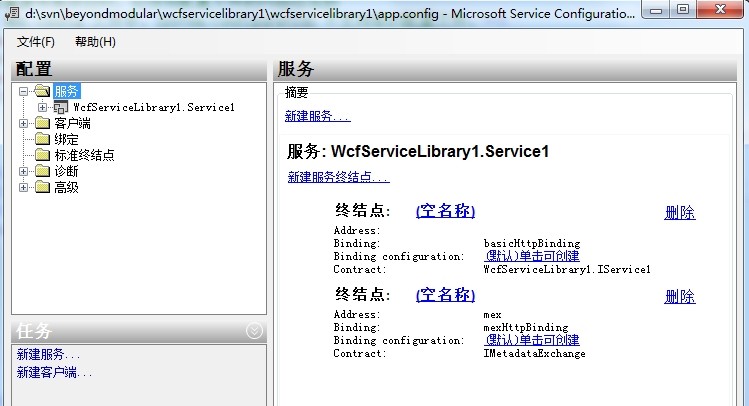Select WcfServiceLibrary1.Service1 in the tree

point(154,107)
